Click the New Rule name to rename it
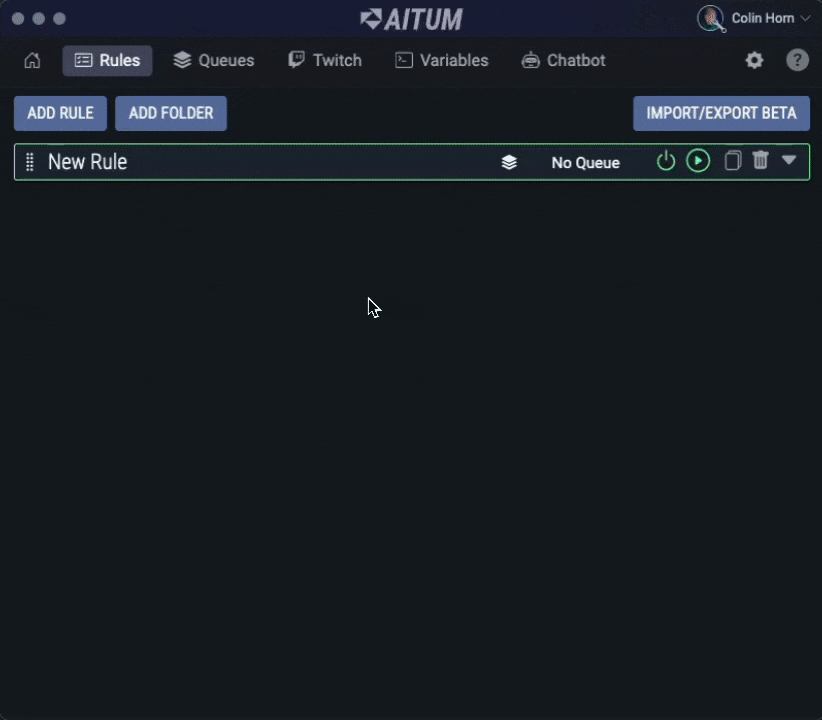Screen dimensions: 822x720 click(88, 161)
